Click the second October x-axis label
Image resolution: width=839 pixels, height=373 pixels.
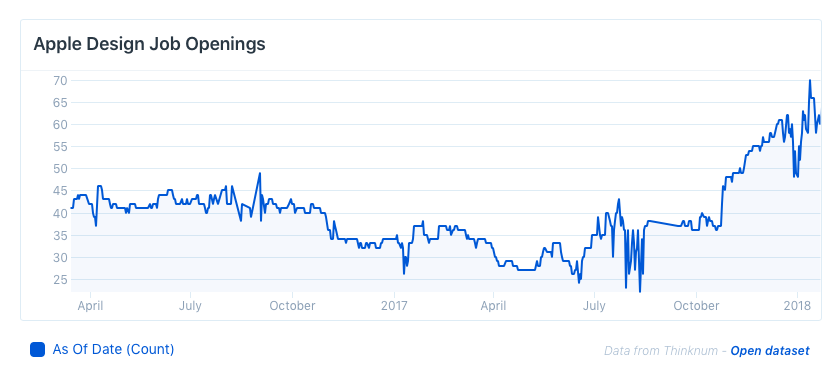tap(696, 306)
